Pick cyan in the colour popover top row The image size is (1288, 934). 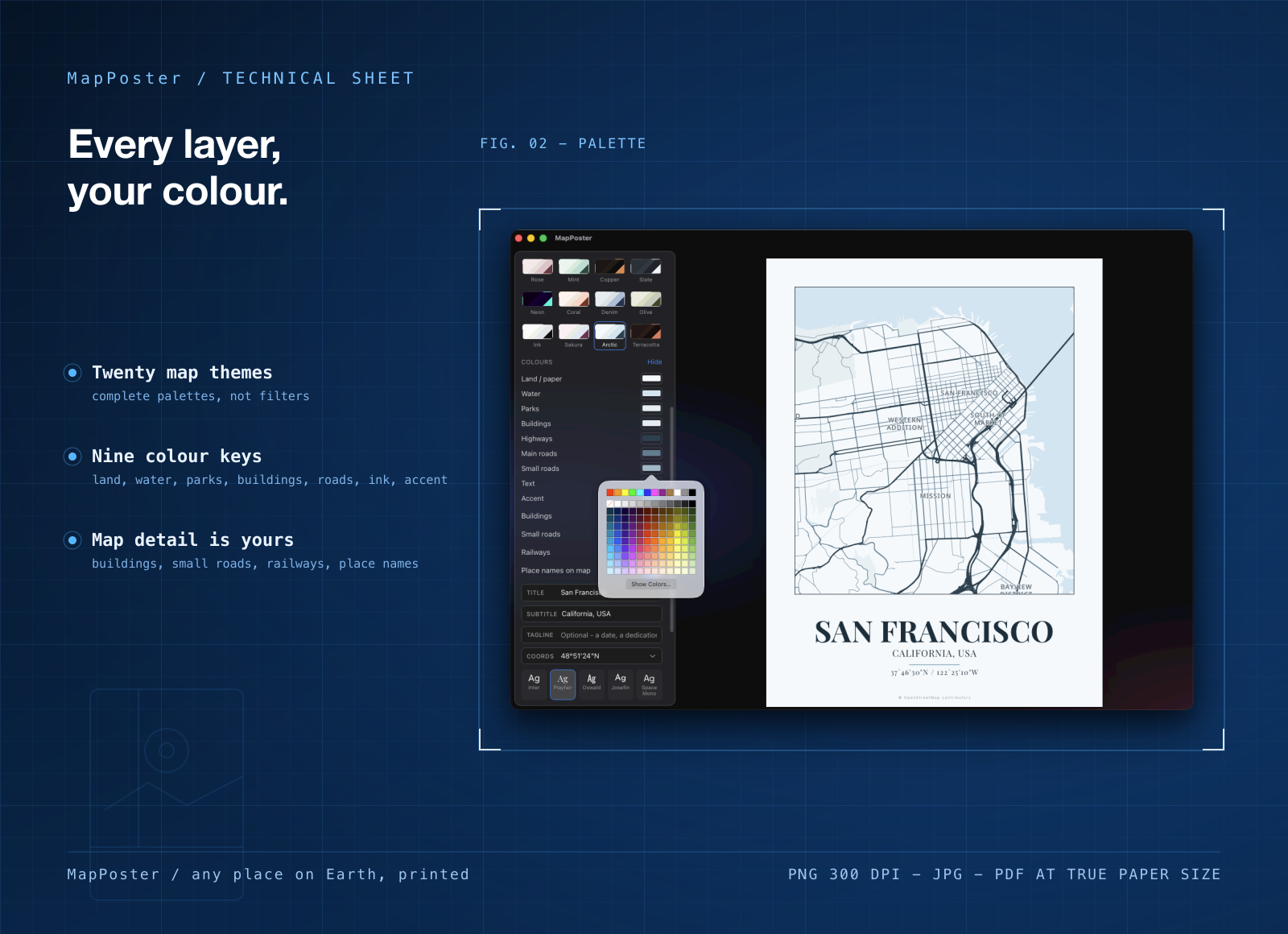640,493
